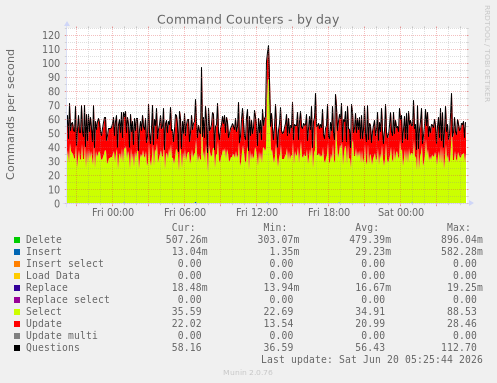Screen dimensions: 497x383
Task: Click the Fri 06:00 time axis label
Action: point(185,212)
